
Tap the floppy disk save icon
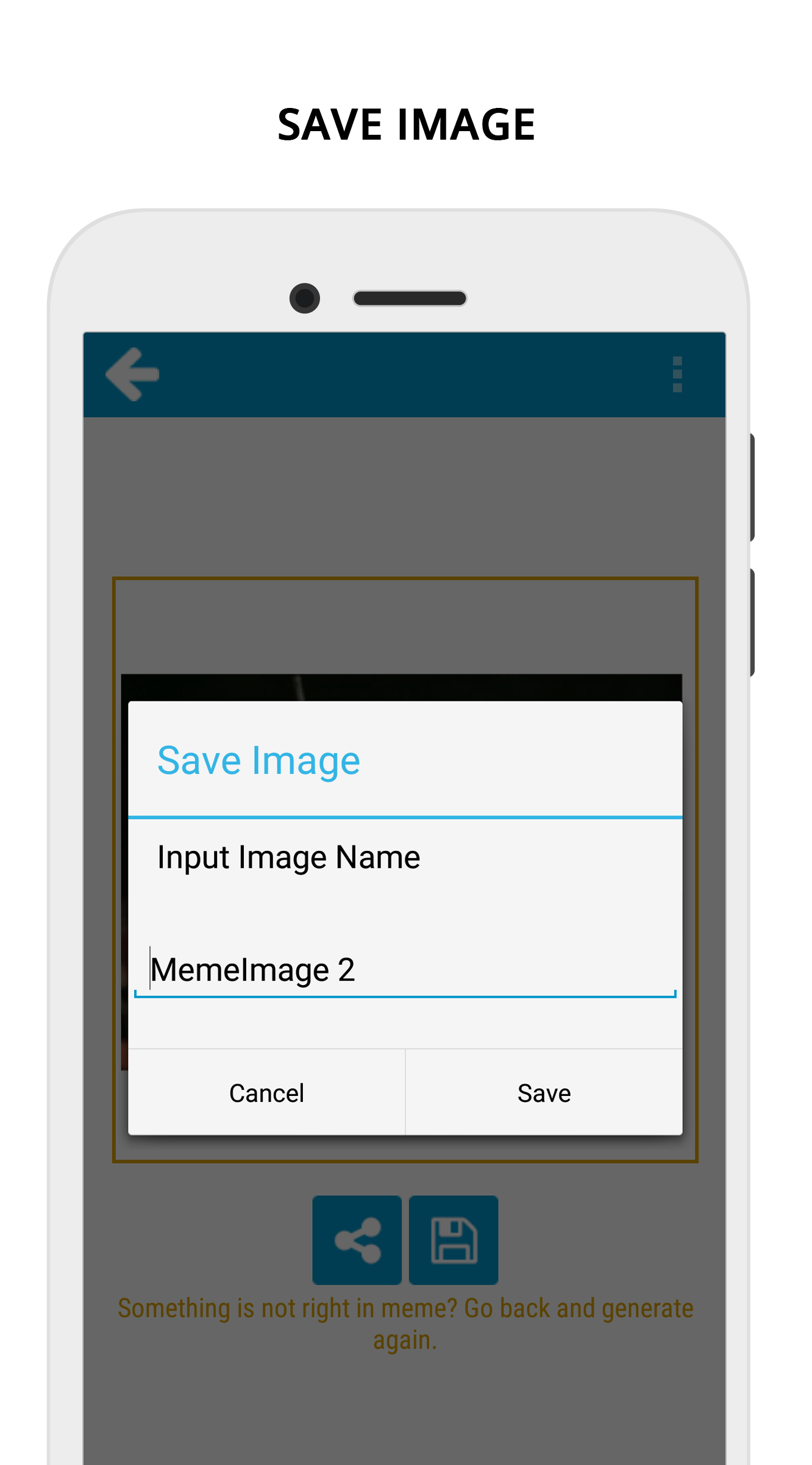pos(454,1240)
